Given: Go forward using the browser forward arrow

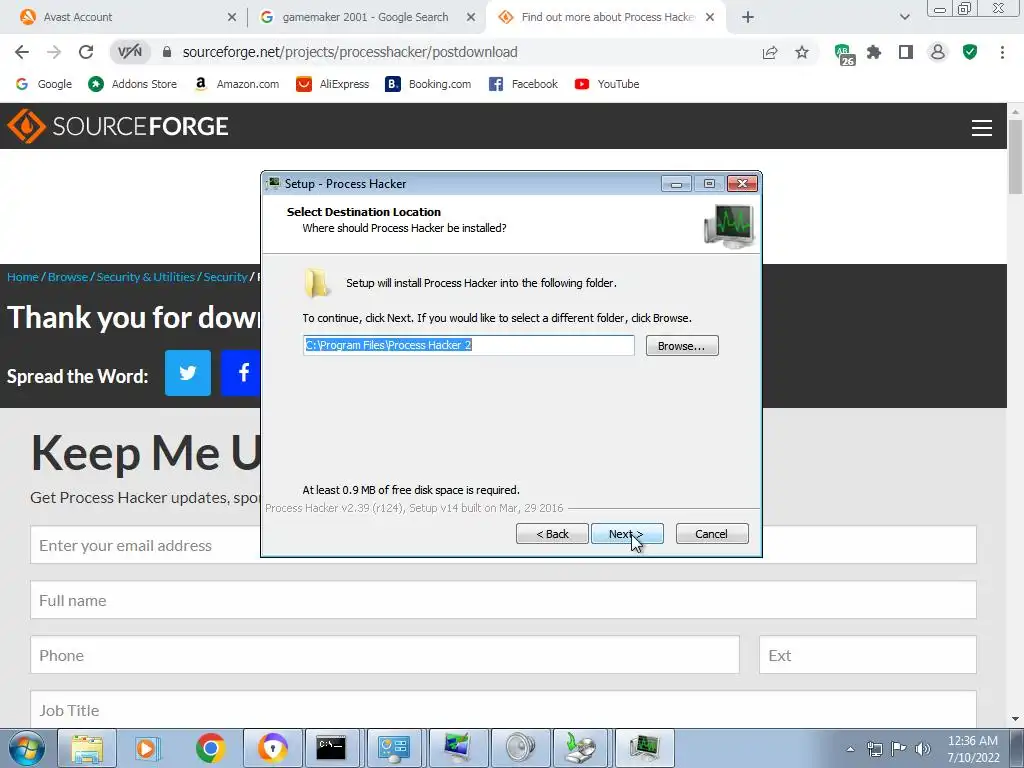Looking at the screenshot, I should 54,52.
